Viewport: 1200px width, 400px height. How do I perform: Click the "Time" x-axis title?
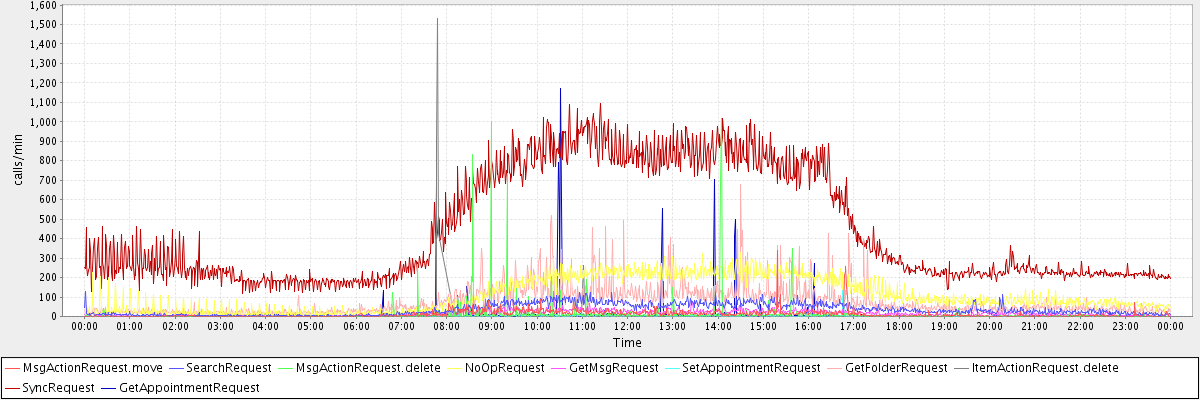click(627, 343)
